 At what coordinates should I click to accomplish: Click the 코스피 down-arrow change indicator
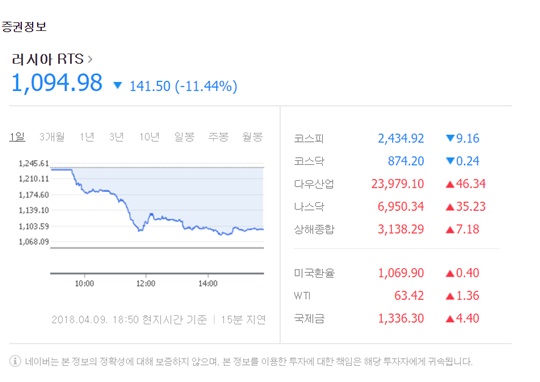point(450,138)
